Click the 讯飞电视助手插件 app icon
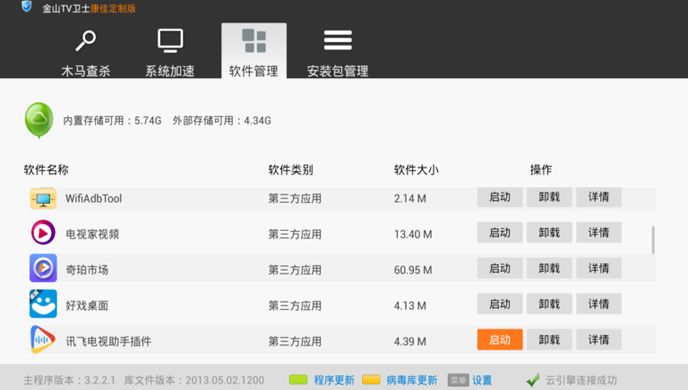Screen dimensions: 688x390 [x=43, y=339]
